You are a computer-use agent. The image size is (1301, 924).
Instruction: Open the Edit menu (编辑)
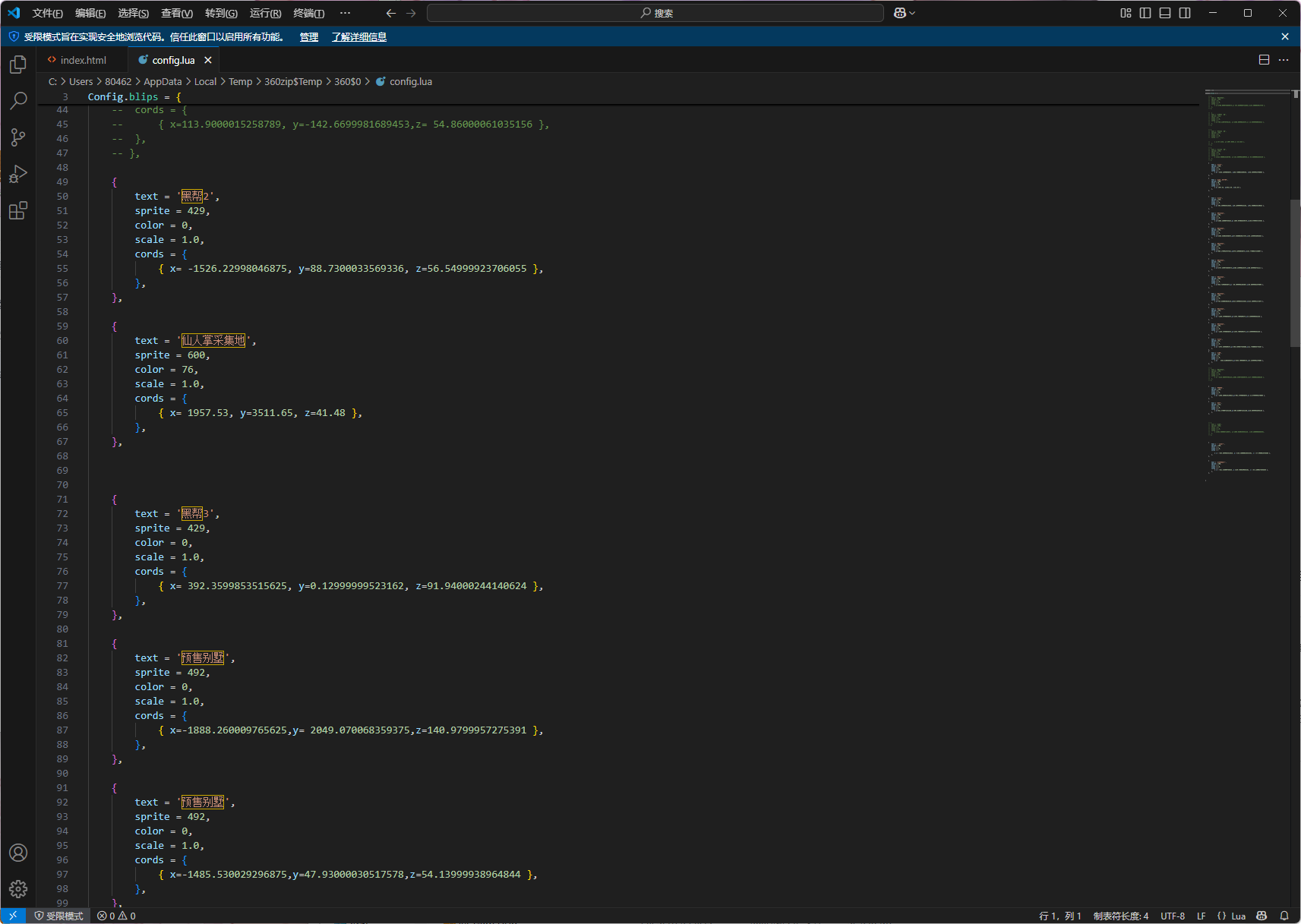pos(90,13)
